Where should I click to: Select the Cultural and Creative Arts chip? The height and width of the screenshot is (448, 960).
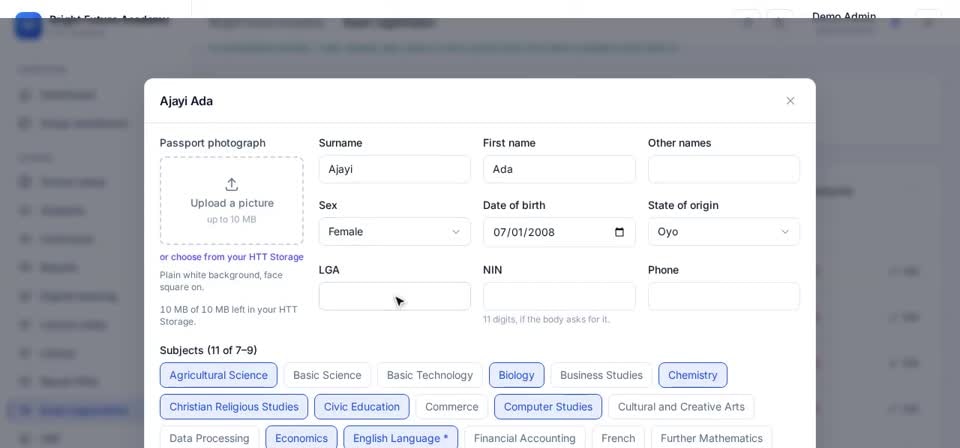click(681, 407)
